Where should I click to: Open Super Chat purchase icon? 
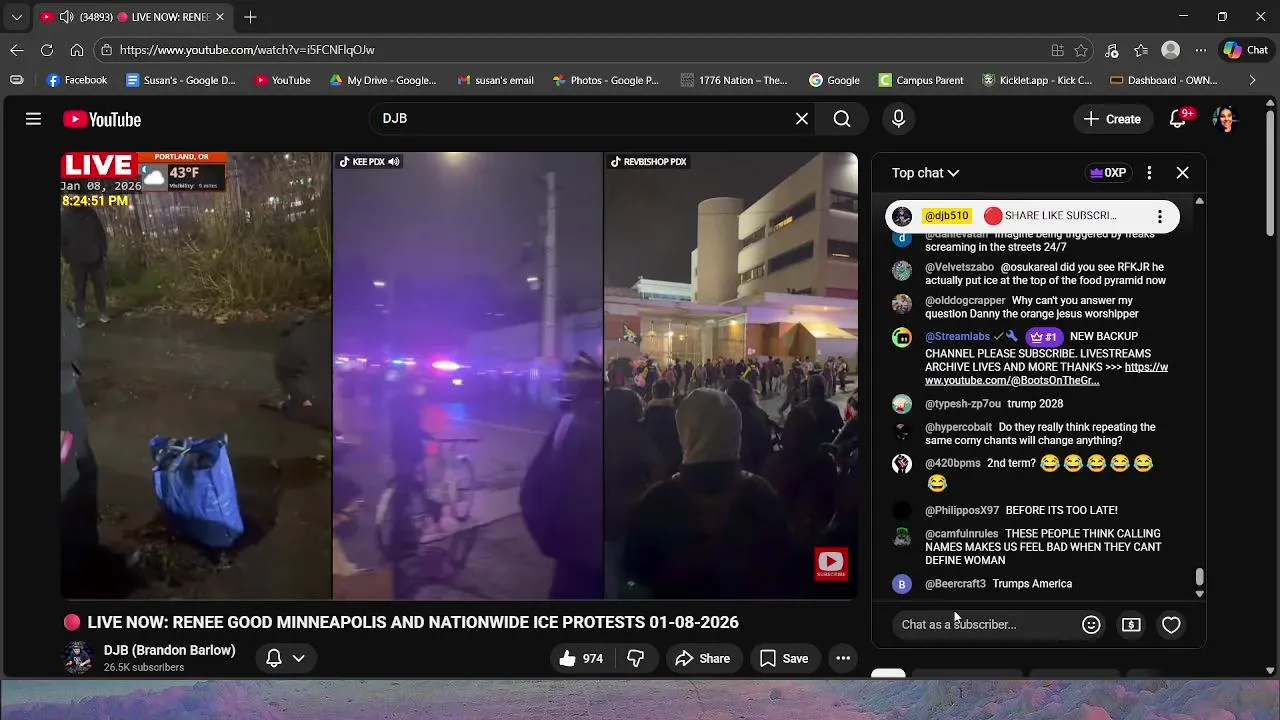point(1131,625)
